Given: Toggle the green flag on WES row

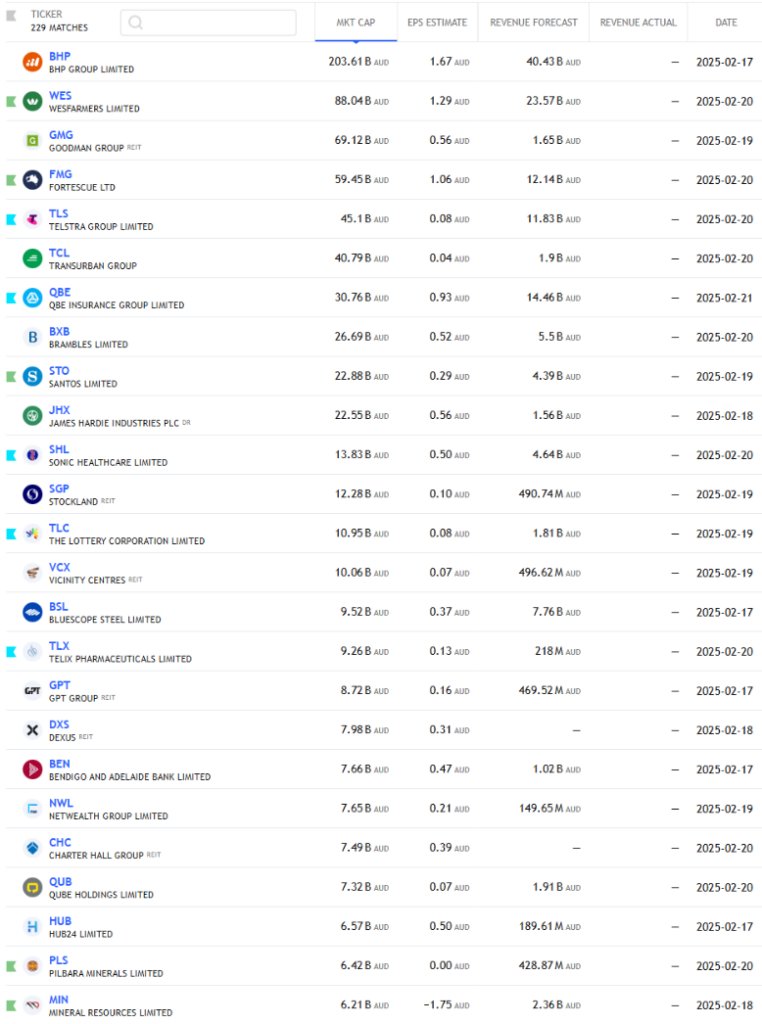Looking at the screenshot, I should click(11, 101).
